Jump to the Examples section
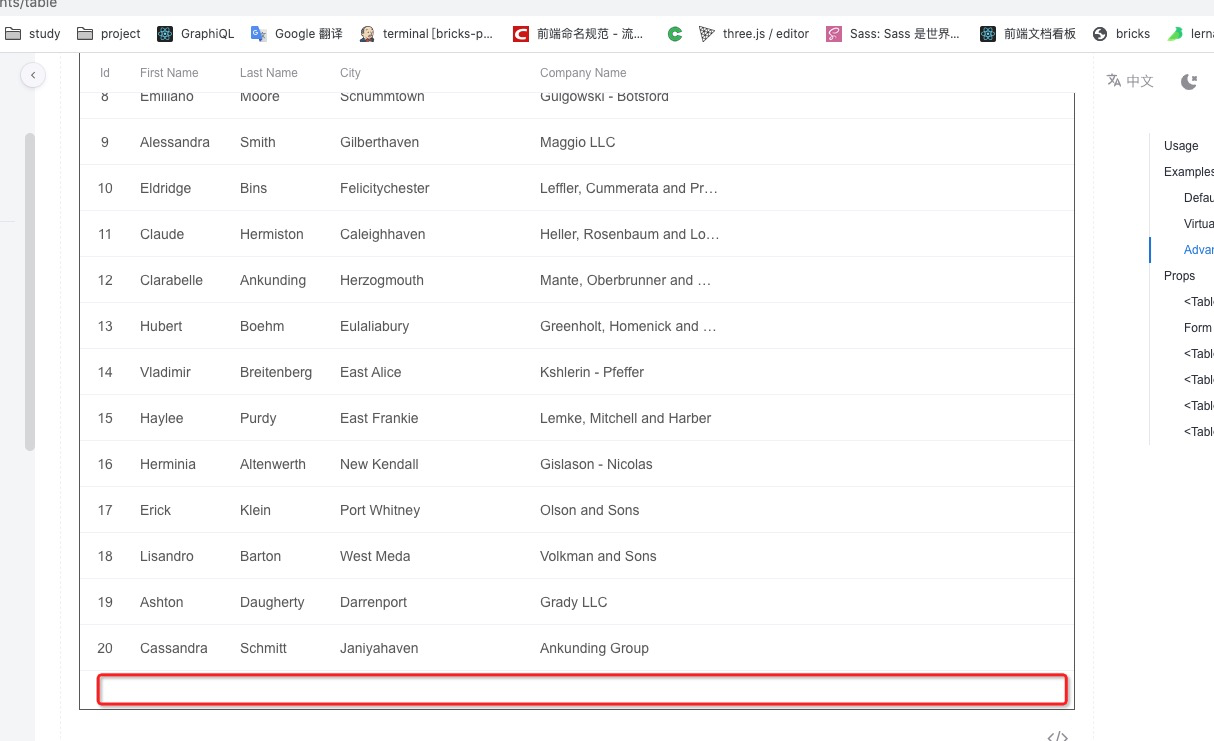Viewport: 1214px width, 741px height. (1189, 172)
